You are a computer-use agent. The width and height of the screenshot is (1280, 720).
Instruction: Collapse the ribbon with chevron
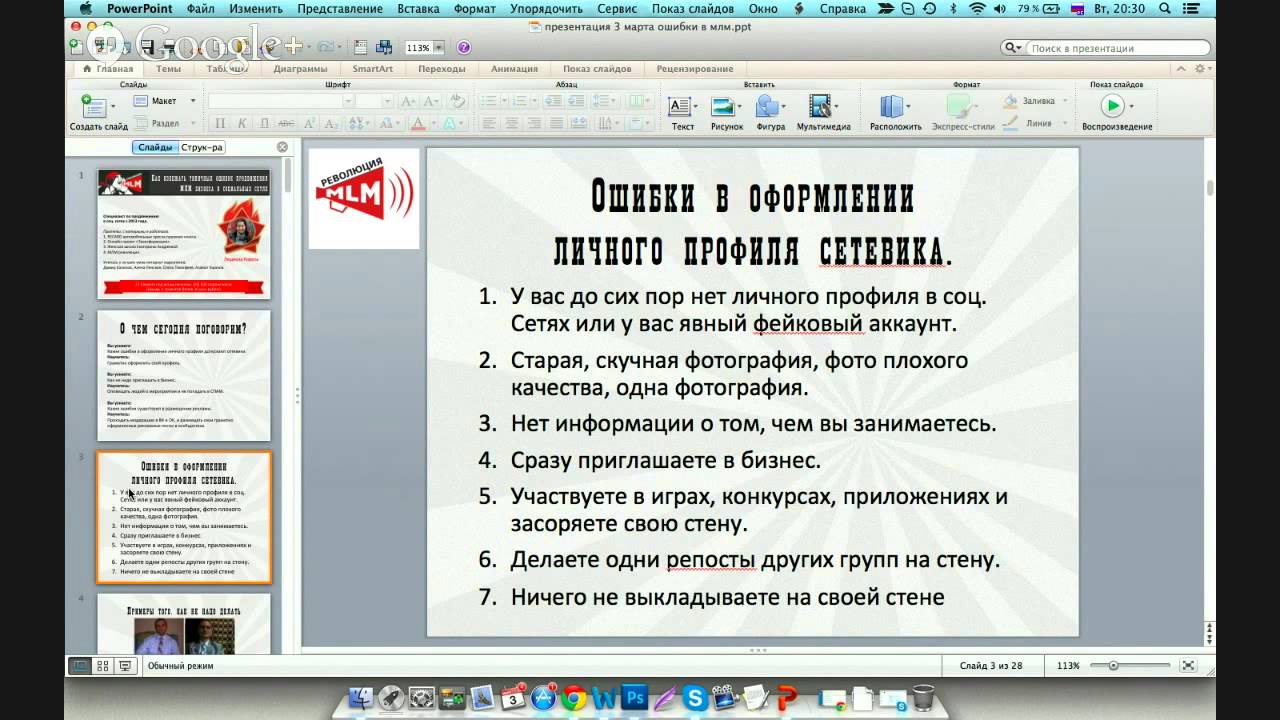click(1182, 69)
